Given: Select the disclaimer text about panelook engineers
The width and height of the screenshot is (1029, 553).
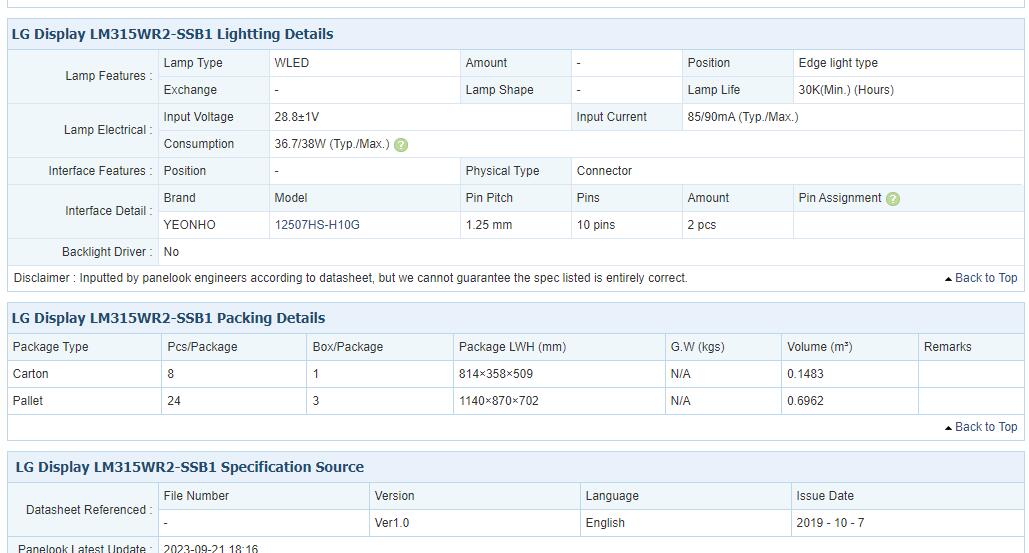Looking at the screenshot, I should [350, 278].
